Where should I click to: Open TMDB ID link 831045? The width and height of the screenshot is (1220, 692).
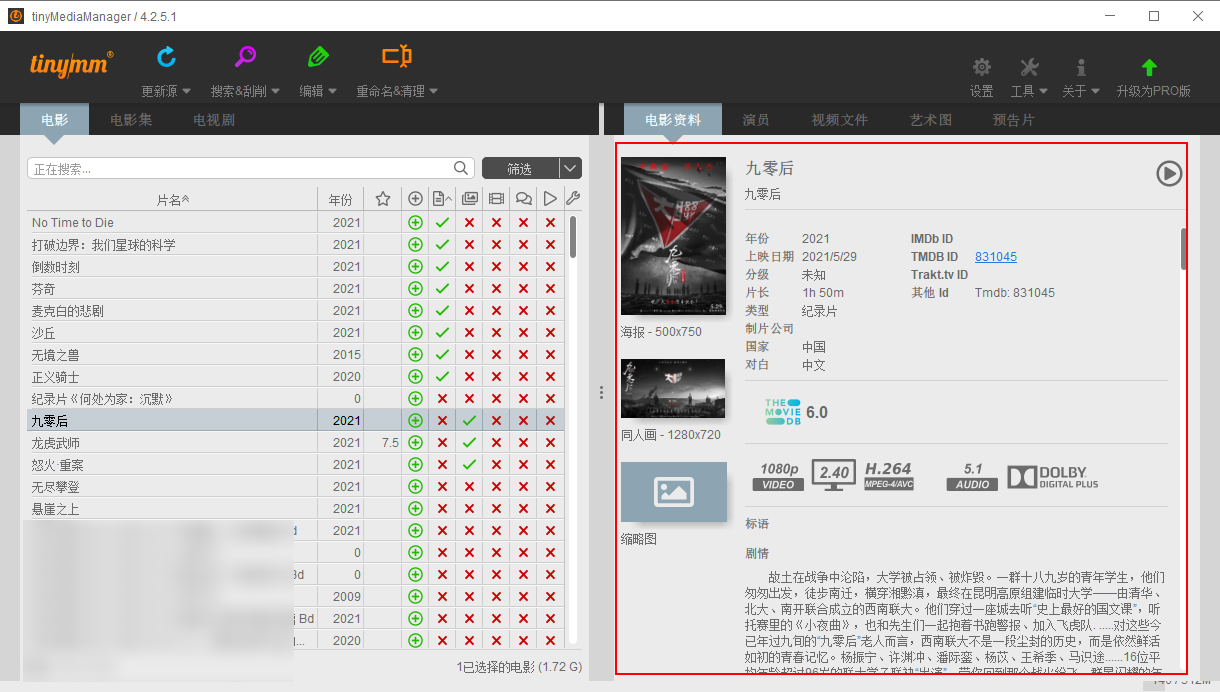point(995,257)
